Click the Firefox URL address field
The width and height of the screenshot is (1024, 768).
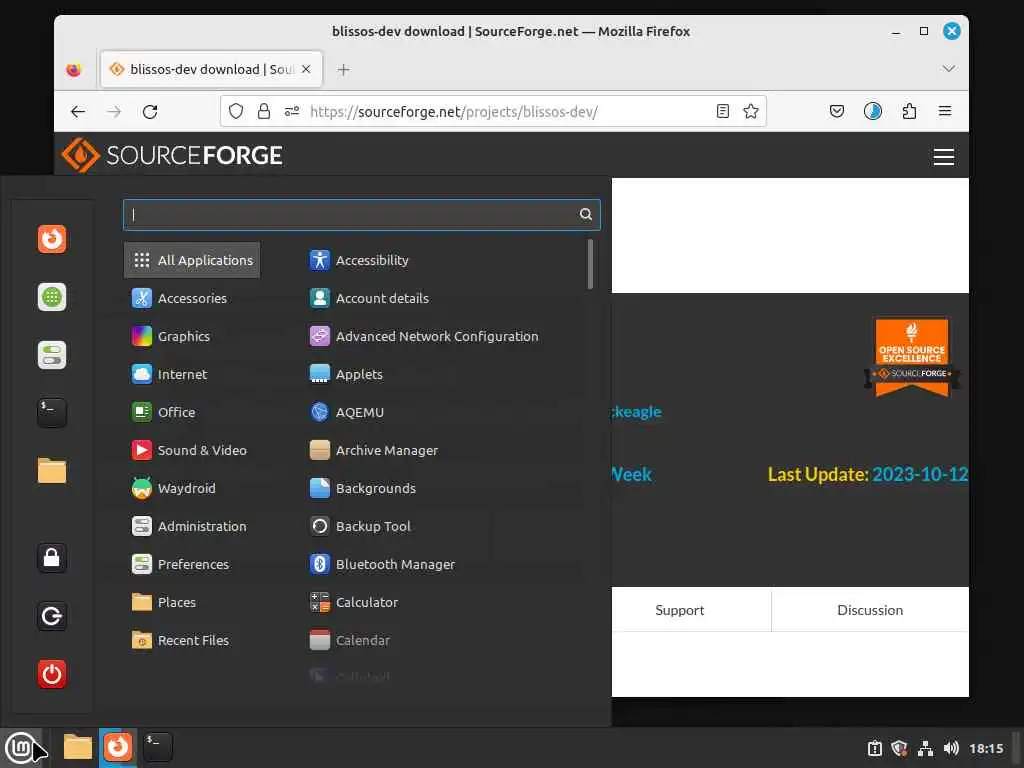(493, 112)
